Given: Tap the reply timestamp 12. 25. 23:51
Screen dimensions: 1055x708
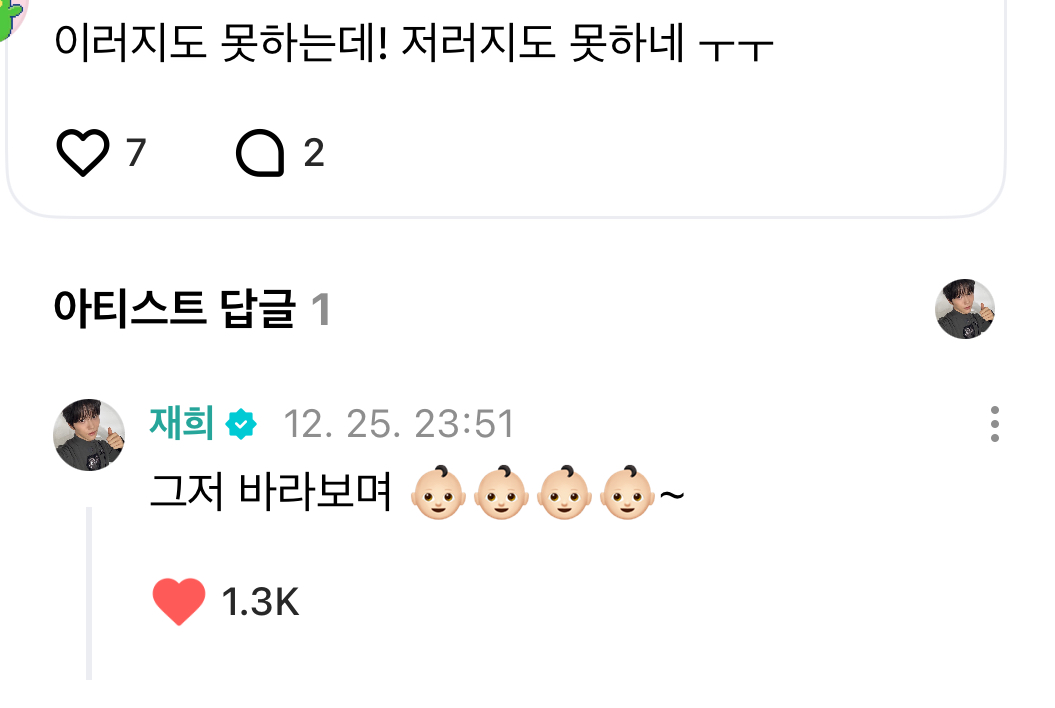Looking at the screenshot, I should 399,424.
